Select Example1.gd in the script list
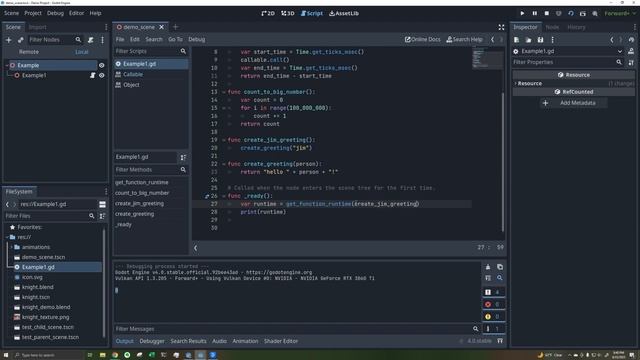Screen dimensions: 640x360 (x=151, y=64)
